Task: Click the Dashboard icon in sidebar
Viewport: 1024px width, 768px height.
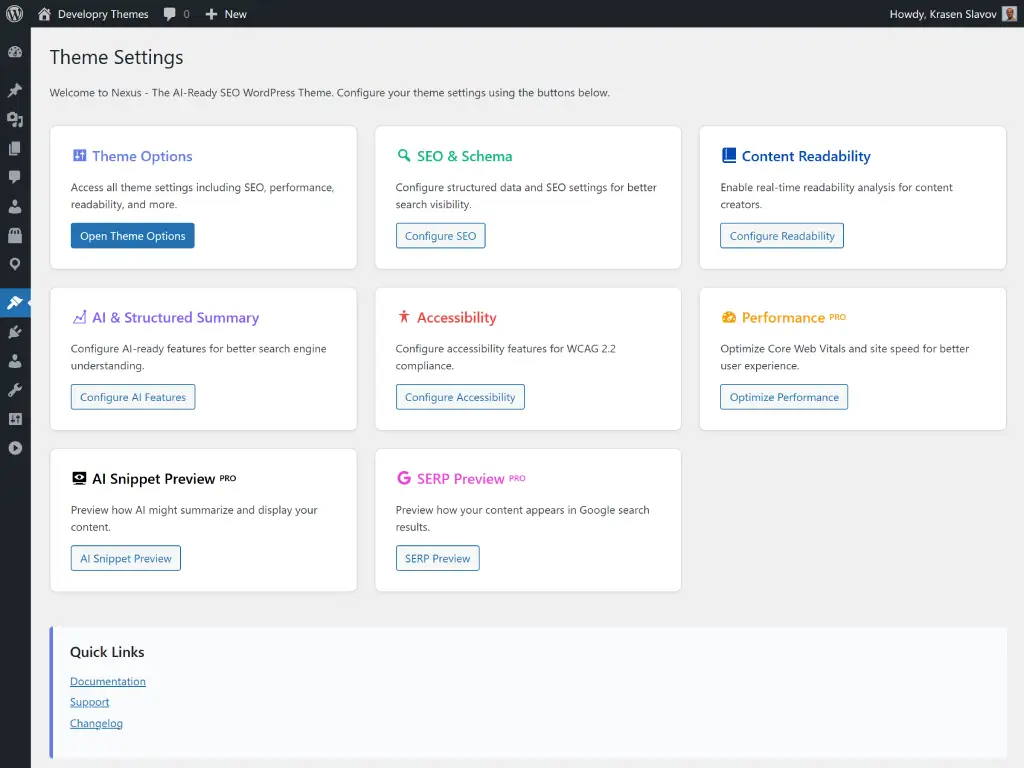Action: pyautogui.click(x=15, y=52)
